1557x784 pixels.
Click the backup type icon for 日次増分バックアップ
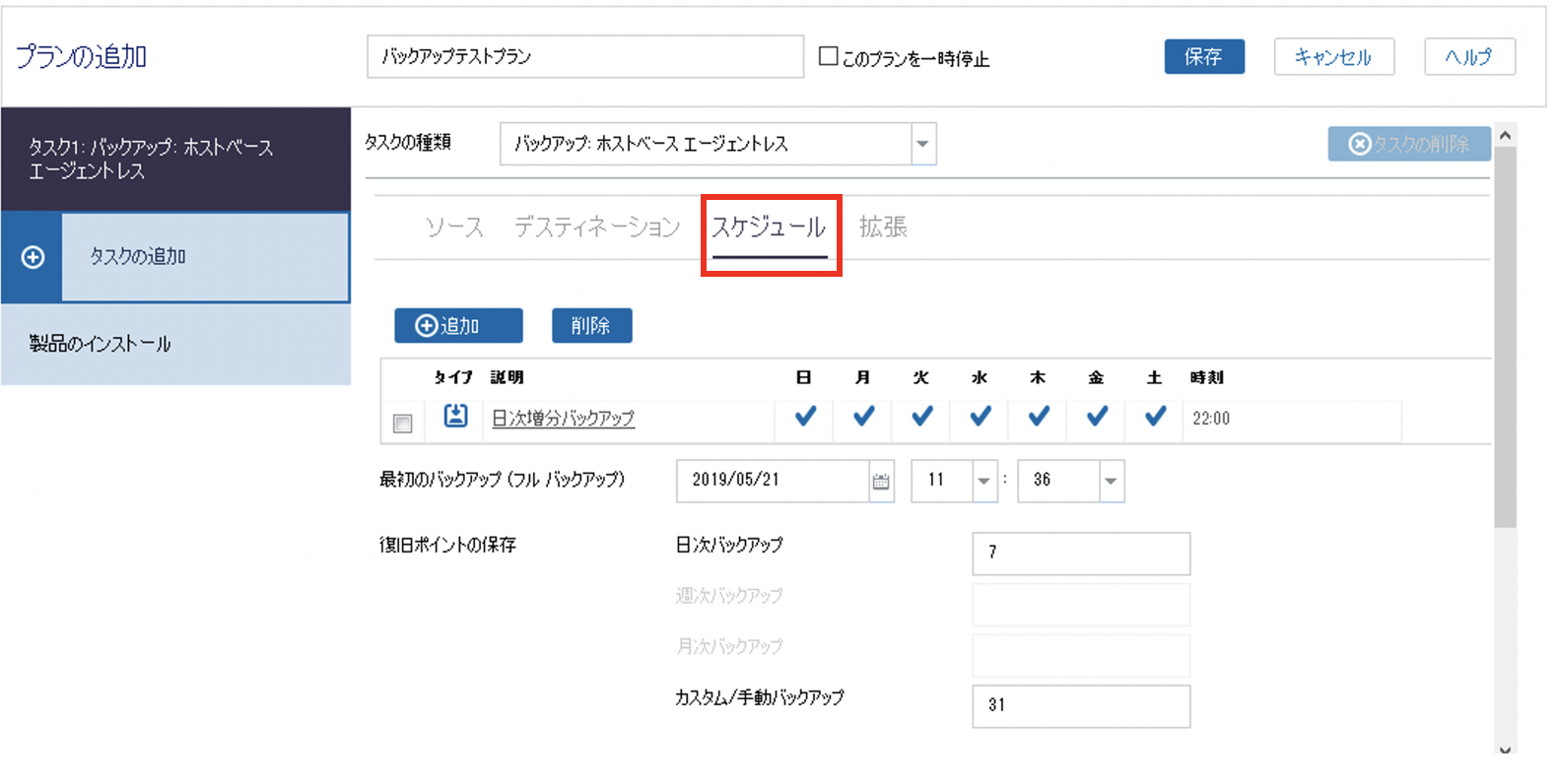[455, 416]
